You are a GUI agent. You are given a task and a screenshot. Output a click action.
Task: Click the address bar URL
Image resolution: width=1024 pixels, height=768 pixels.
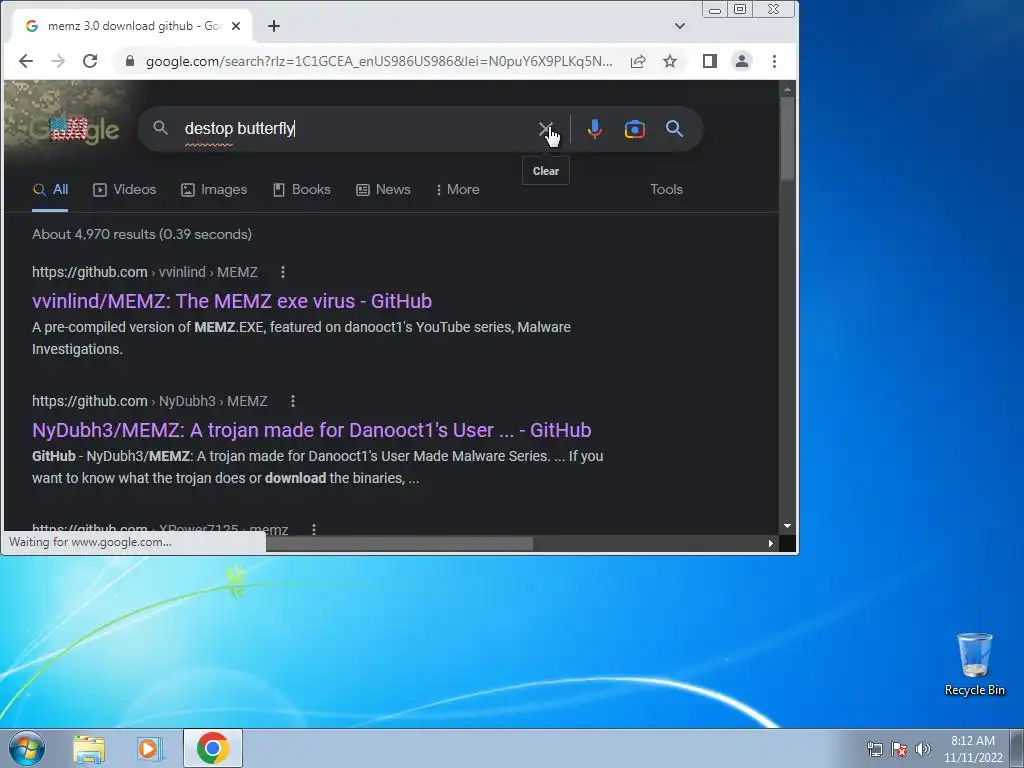(x=379, y=61)
